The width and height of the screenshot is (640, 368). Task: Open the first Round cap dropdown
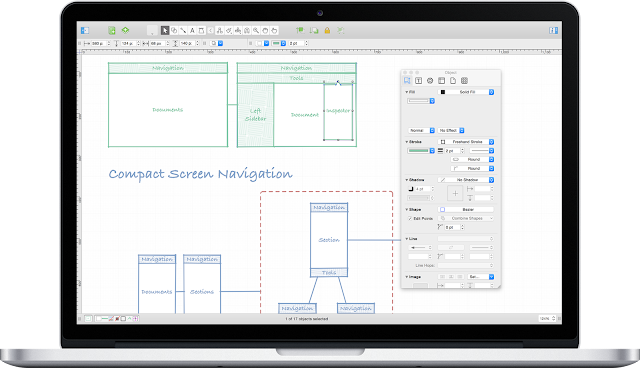[472, 160]
